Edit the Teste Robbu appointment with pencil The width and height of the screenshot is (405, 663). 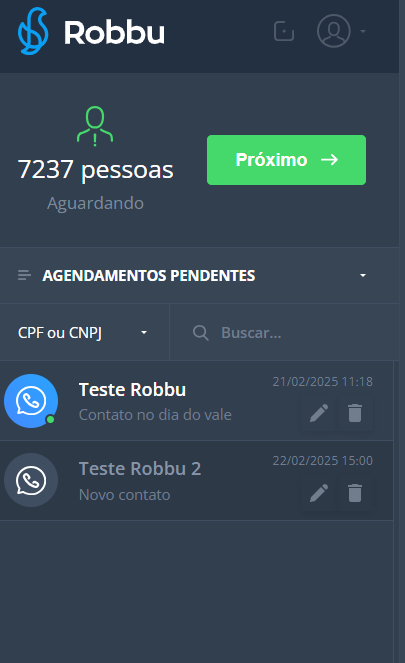(319, 413)
